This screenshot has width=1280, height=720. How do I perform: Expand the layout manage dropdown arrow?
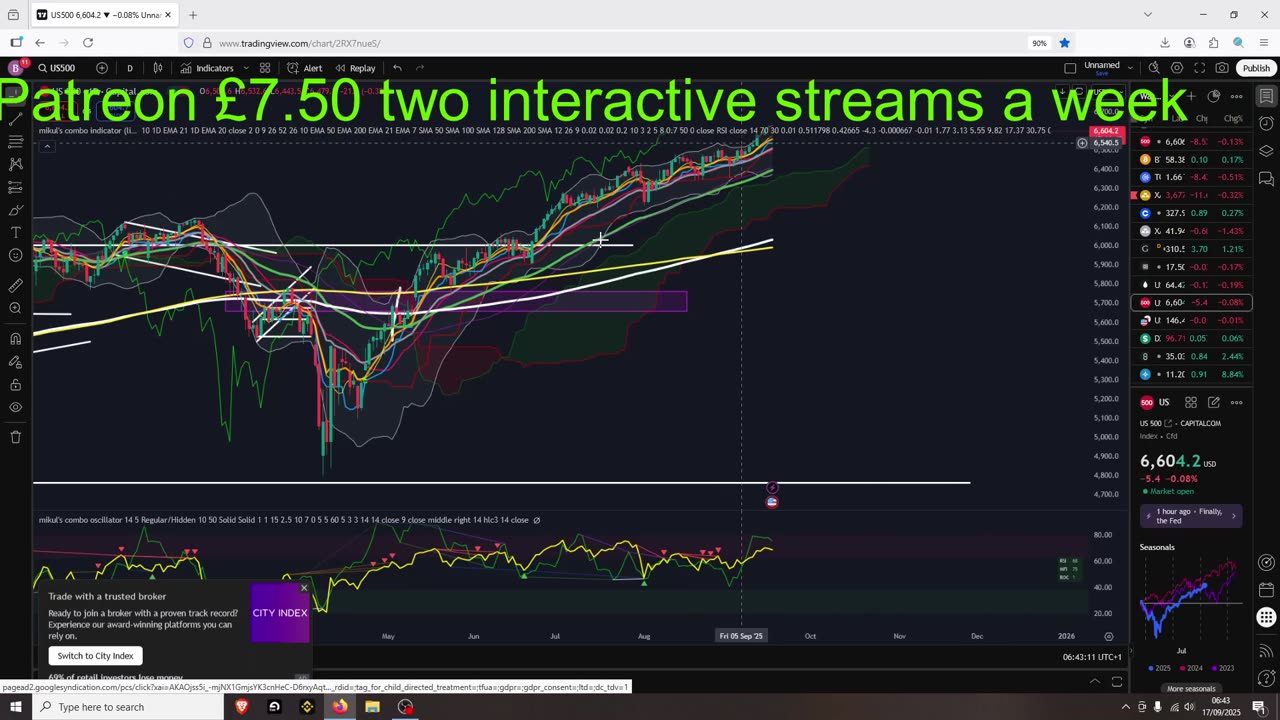tap(1130, 68)
